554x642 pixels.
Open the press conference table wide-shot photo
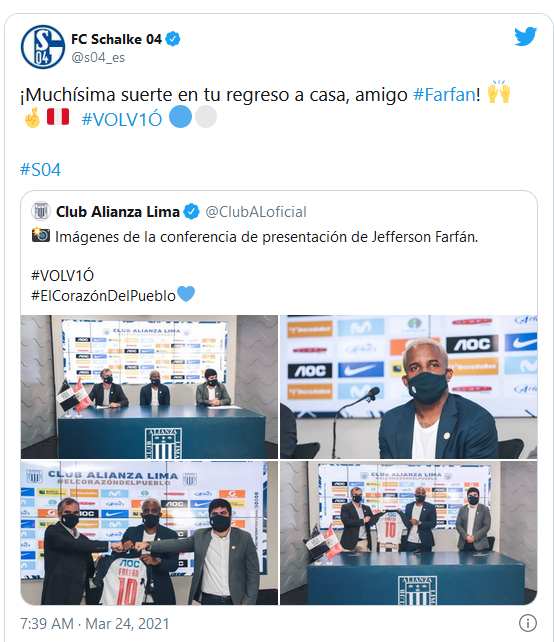coord(149,387)
